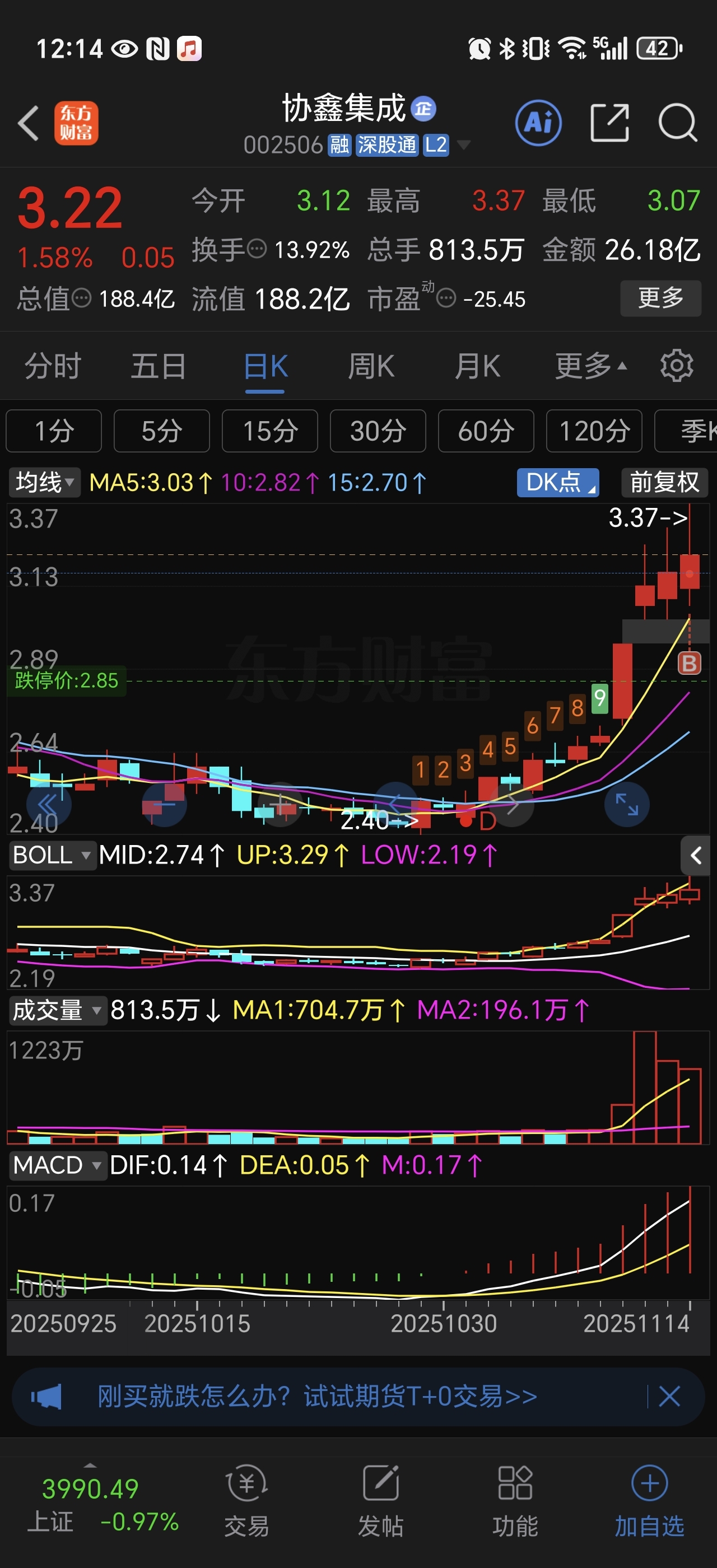Open the 均线 indicator dropdown
The width and height of the screenshot is (717, 1568).
tap(44, 482)
